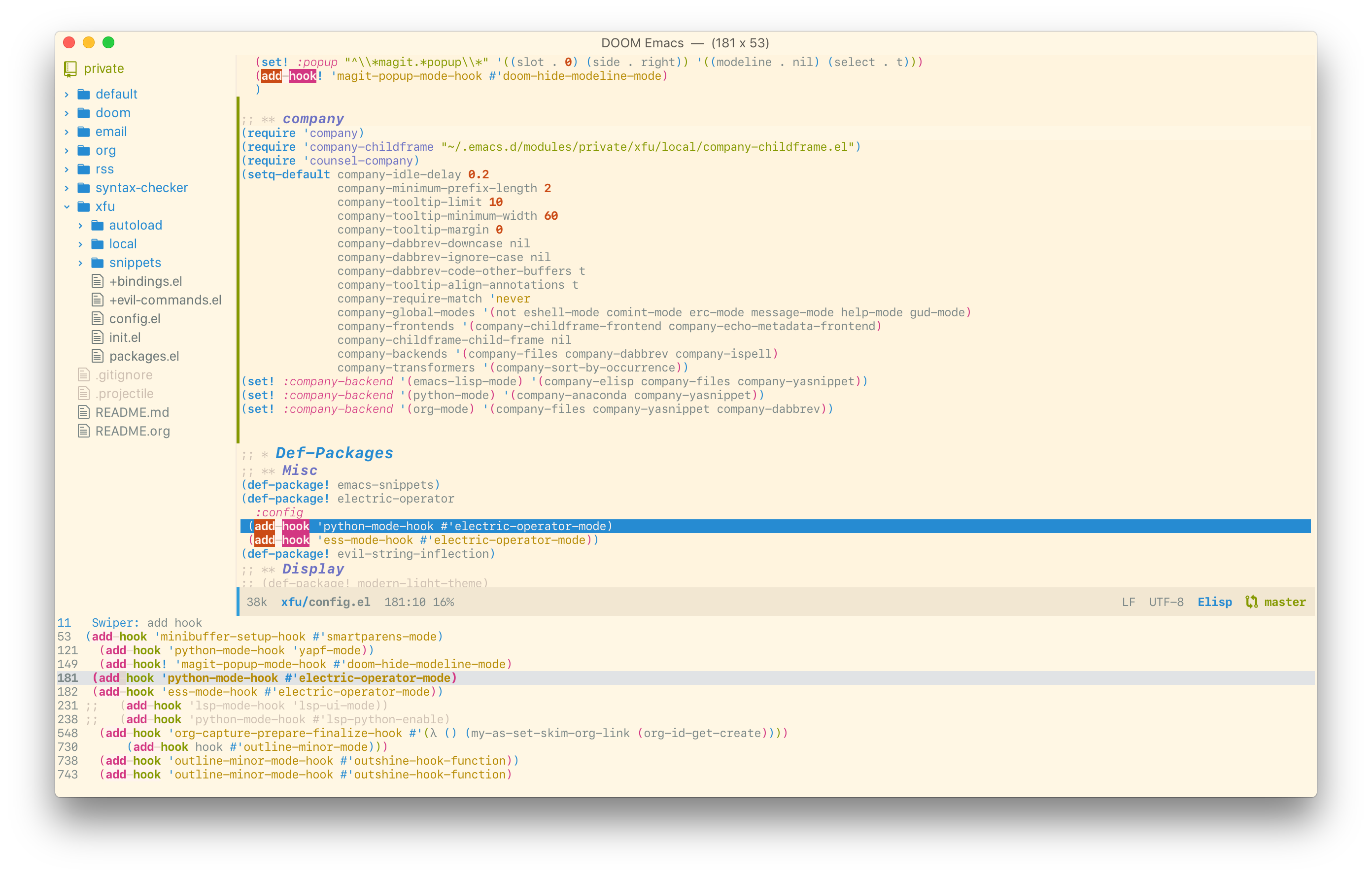Screen dimensions: 1372x876
Task: Select the yapf-mode result on line 121
Action: click(235, 650)
